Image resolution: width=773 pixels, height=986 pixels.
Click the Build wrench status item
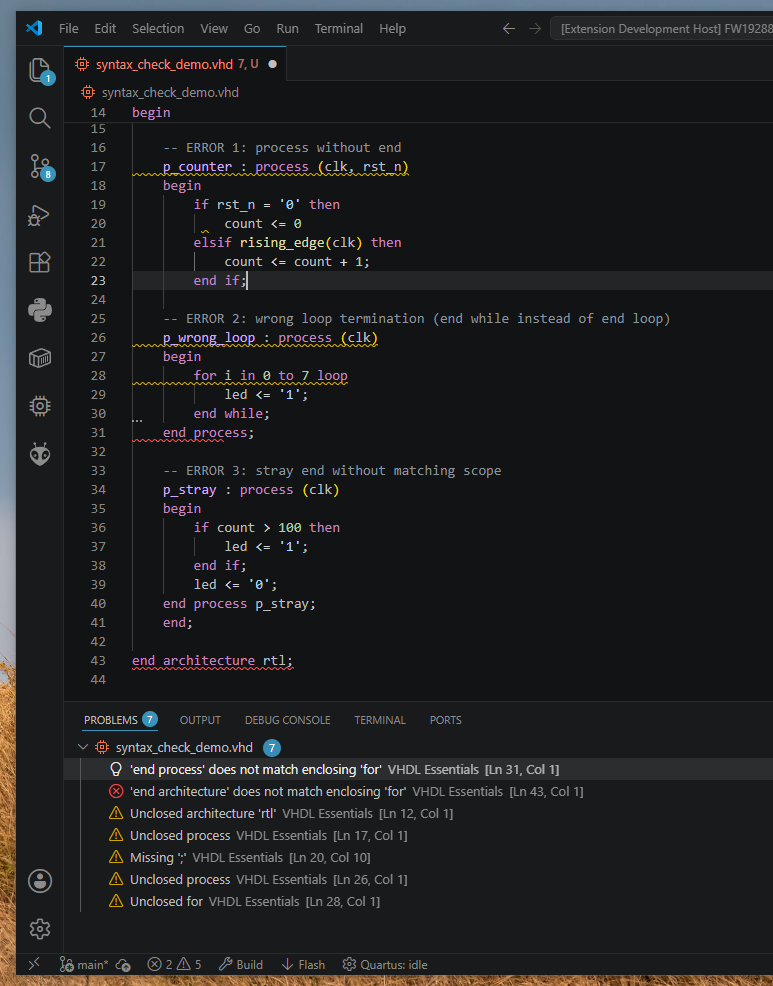point(241,964)
